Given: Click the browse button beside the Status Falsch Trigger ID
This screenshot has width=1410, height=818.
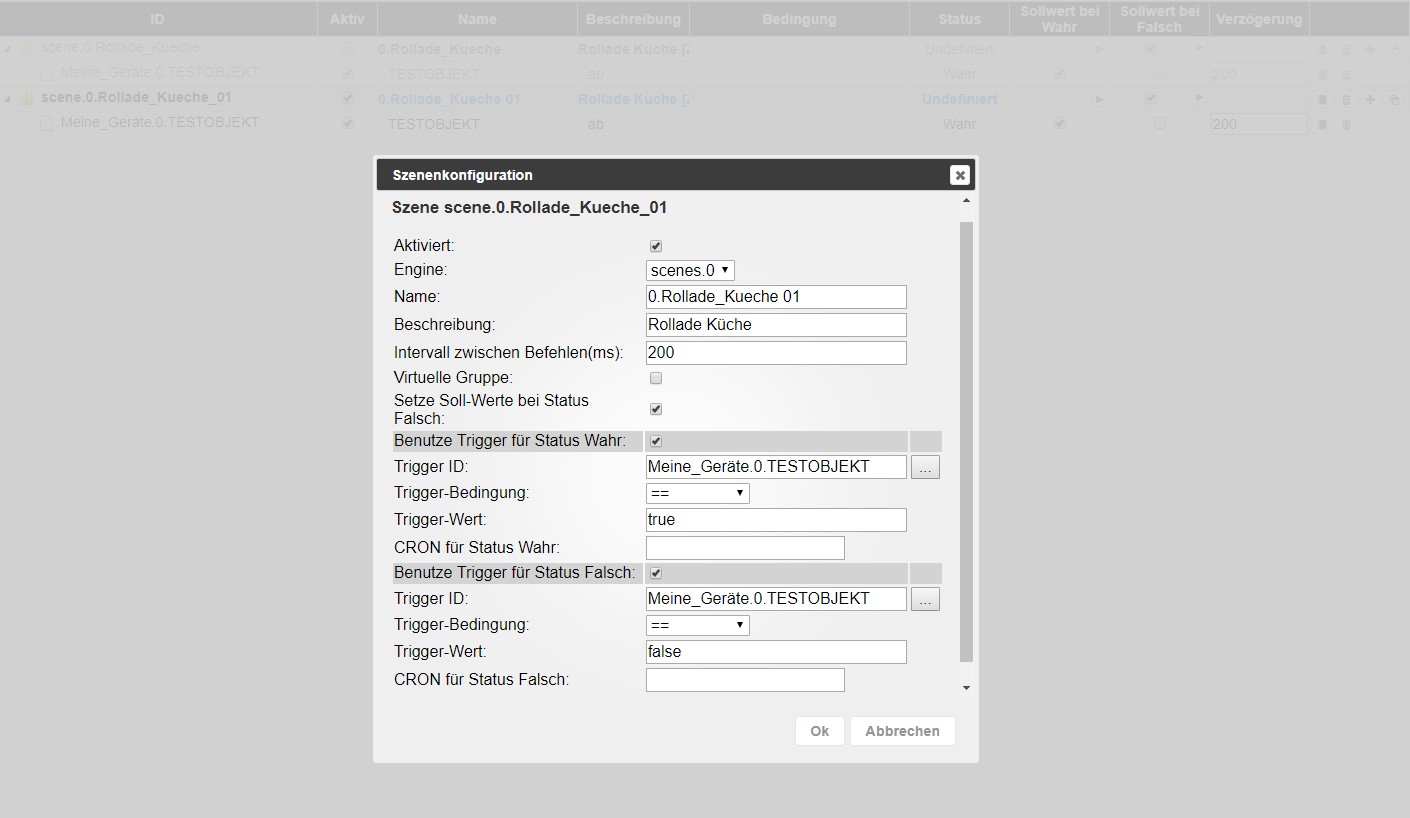Looking at the screenshot, I should pyautogui.click(x=925, y=599).
